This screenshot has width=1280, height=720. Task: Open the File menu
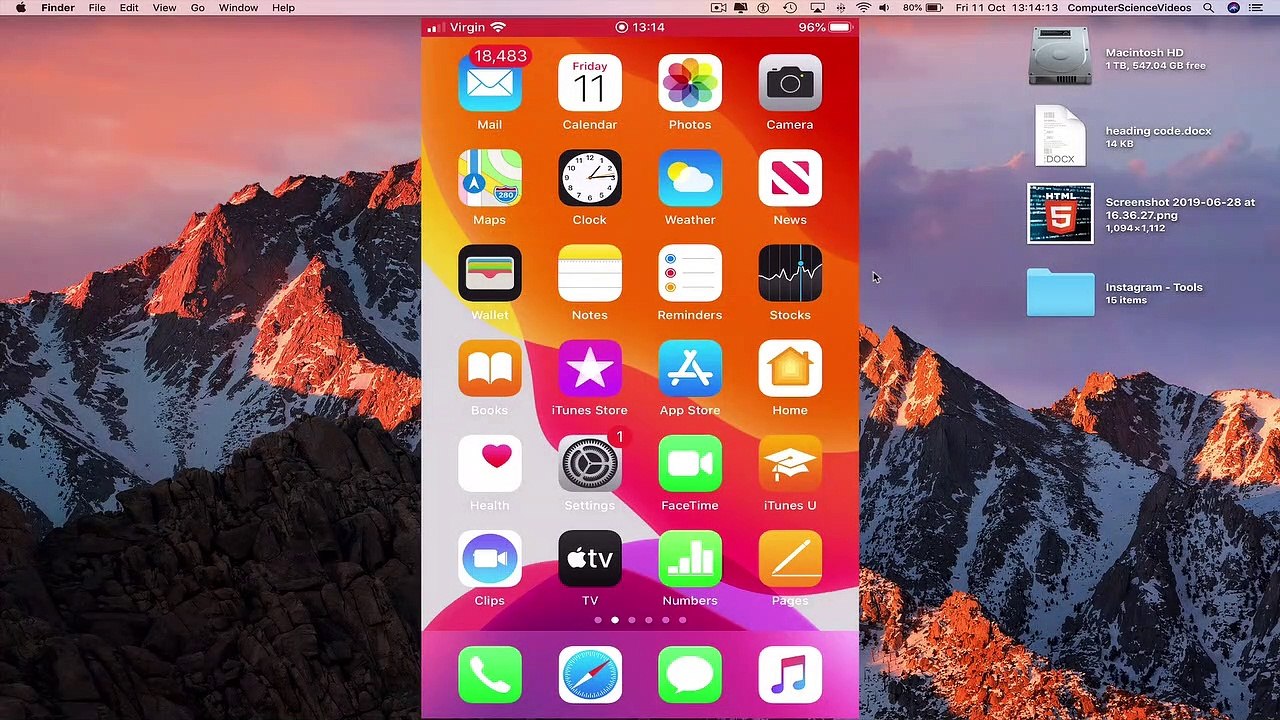pyautogui.click(x=97, y=8)
